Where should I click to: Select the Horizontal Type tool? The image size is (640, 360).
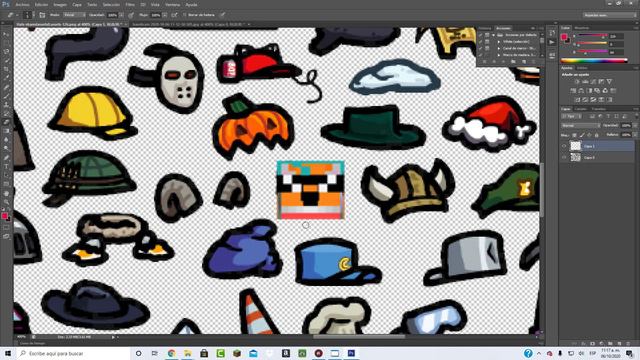tap(6, 166)
